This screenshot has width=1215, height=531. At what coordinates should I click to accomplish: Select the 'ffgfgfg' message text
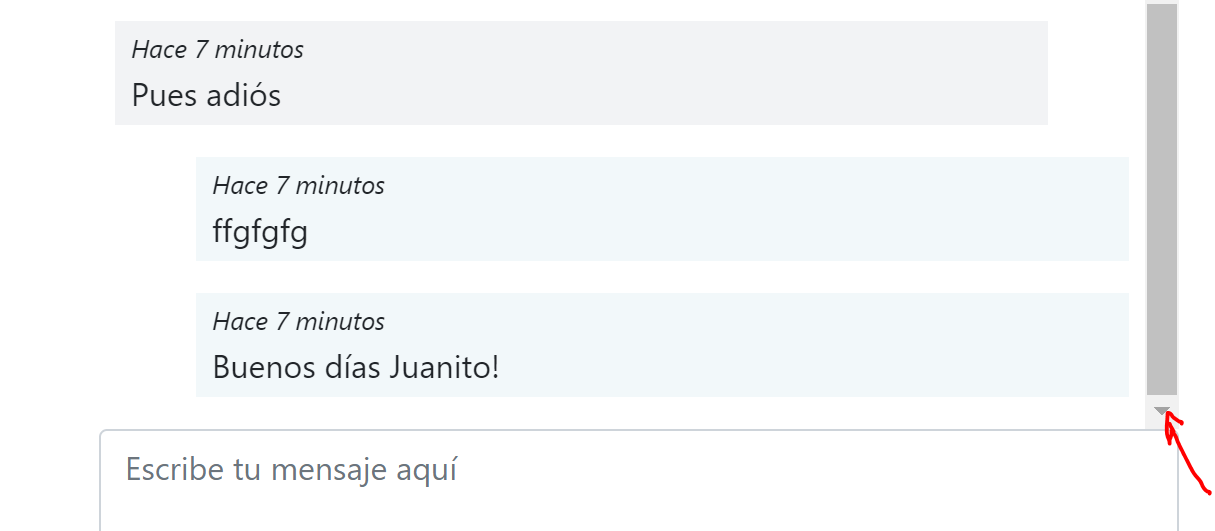pos(260,233)
